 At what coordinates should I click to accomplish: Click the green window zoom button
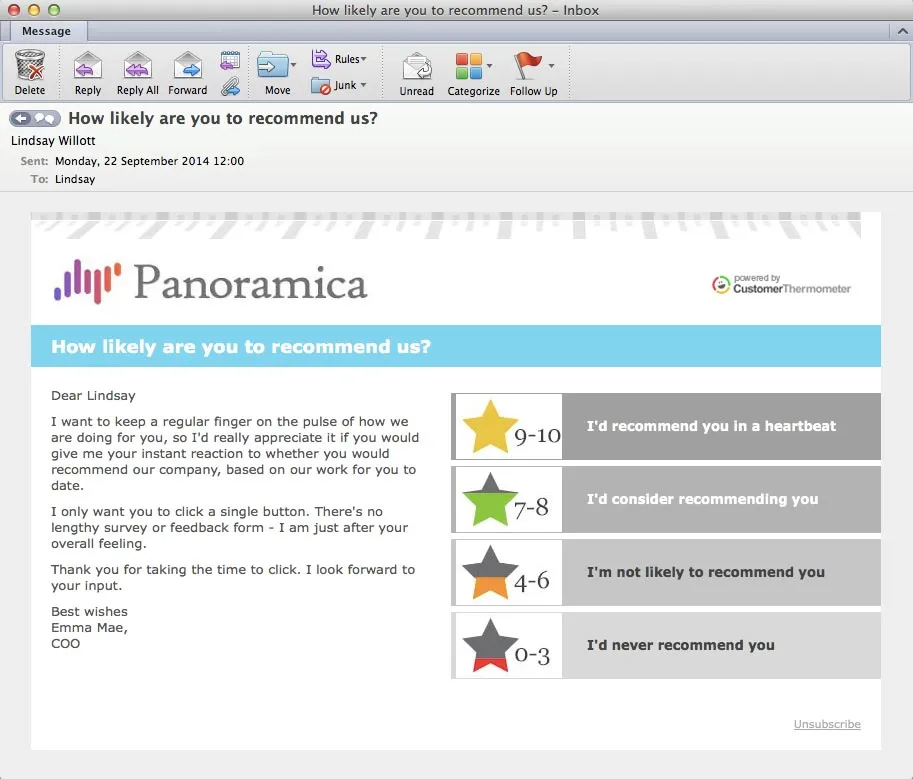tap(54, 10)
